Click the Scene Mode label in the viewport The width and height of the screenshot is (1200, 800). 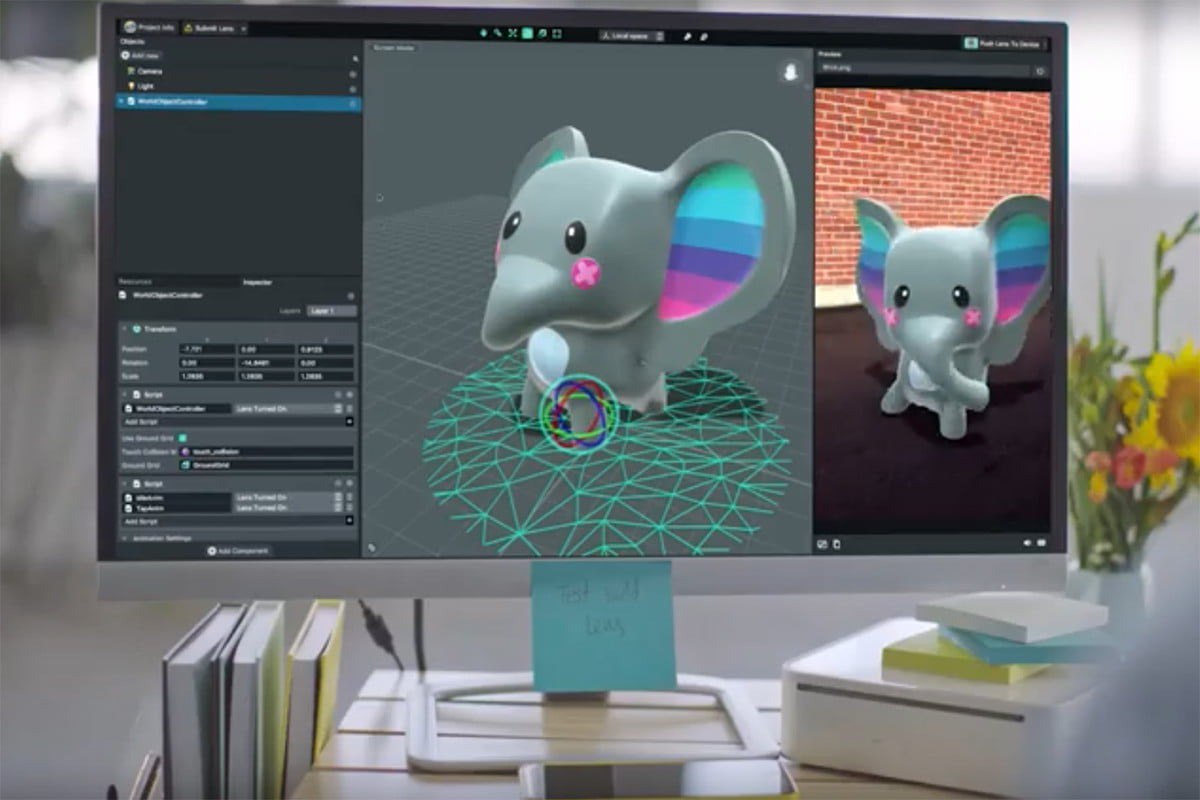click(394, 47)
